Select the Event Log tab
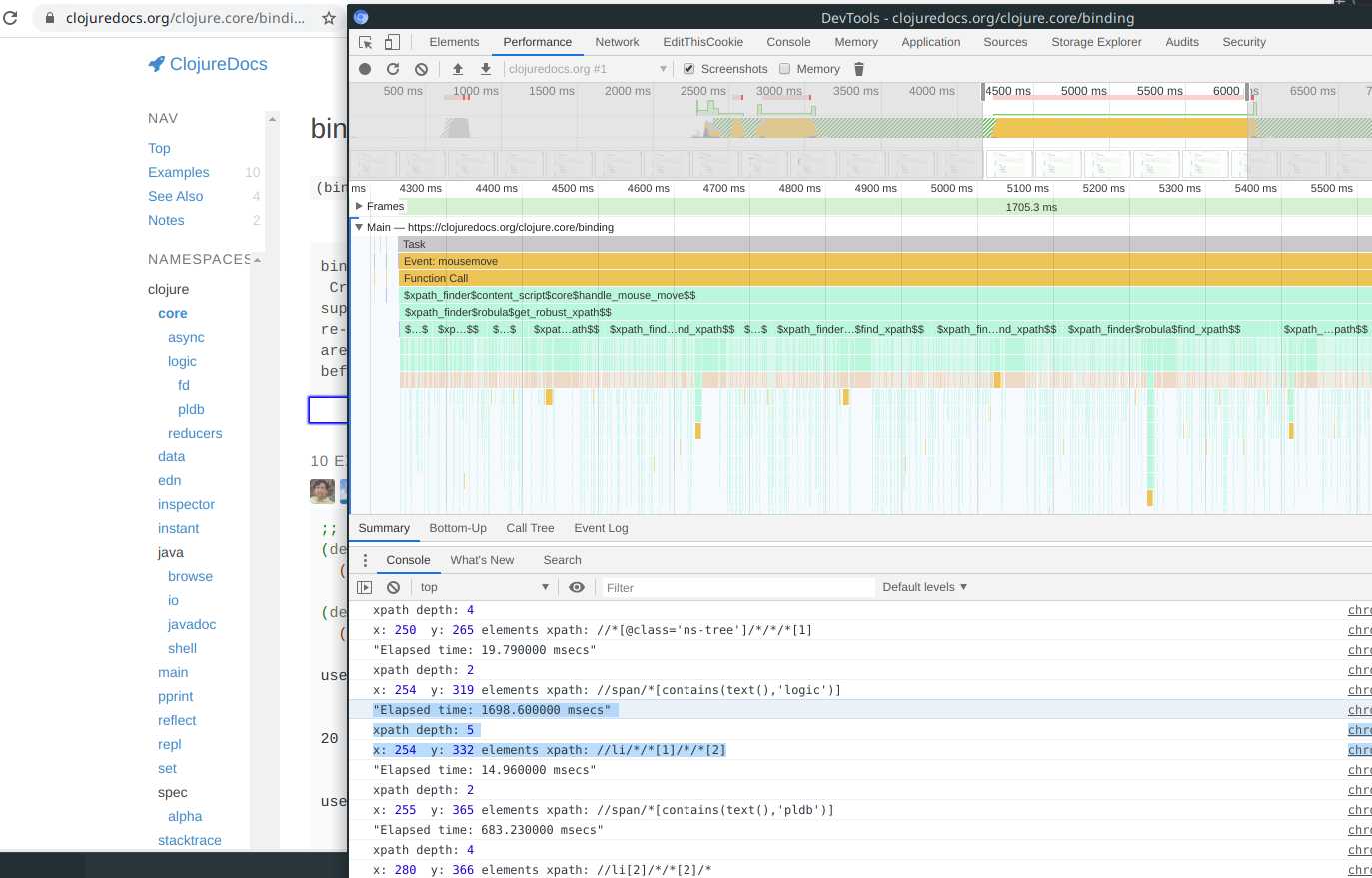The height and width of the screenshot is (878, 1372). click(601, 528)
